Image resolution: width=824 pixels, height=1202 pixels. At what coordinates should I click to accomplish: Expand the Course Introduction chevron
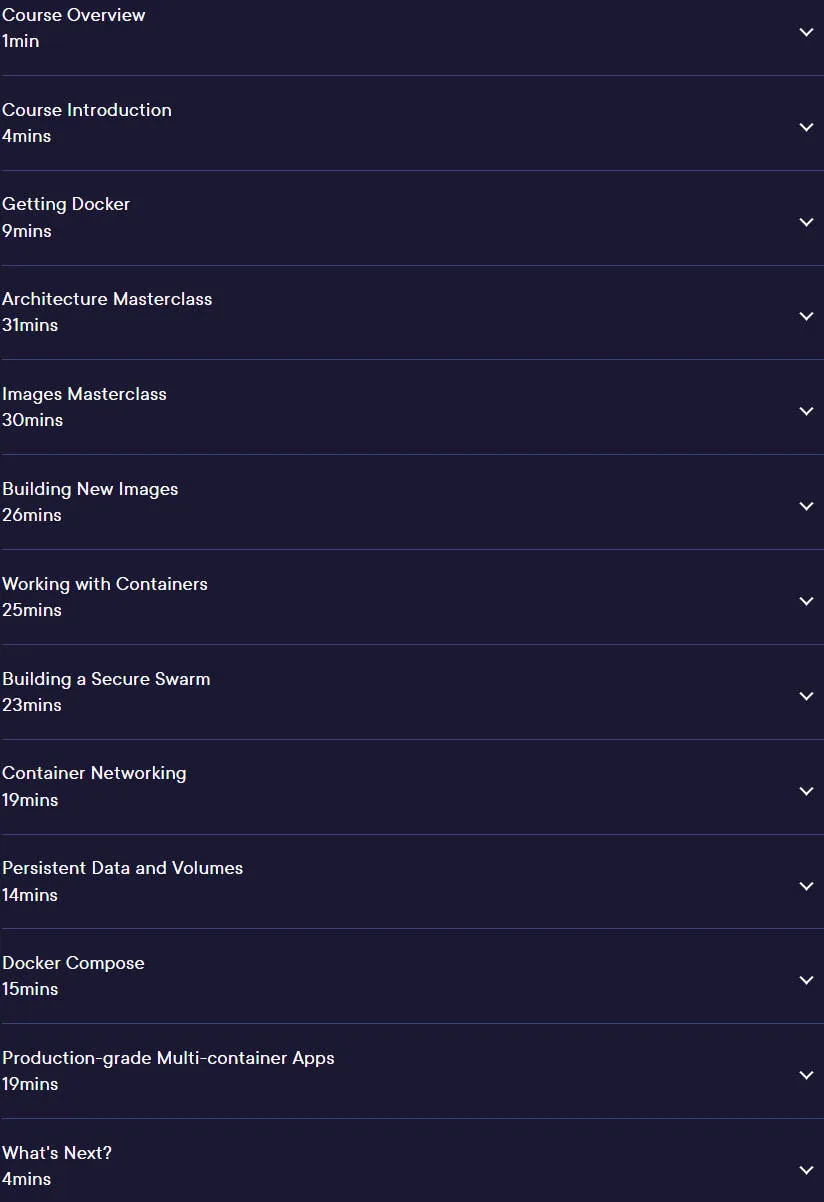(x=806, y=127)
